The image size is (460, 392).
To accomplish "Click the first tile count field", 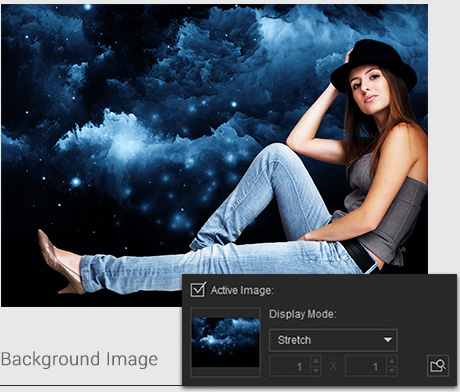I will pos(290,366).
